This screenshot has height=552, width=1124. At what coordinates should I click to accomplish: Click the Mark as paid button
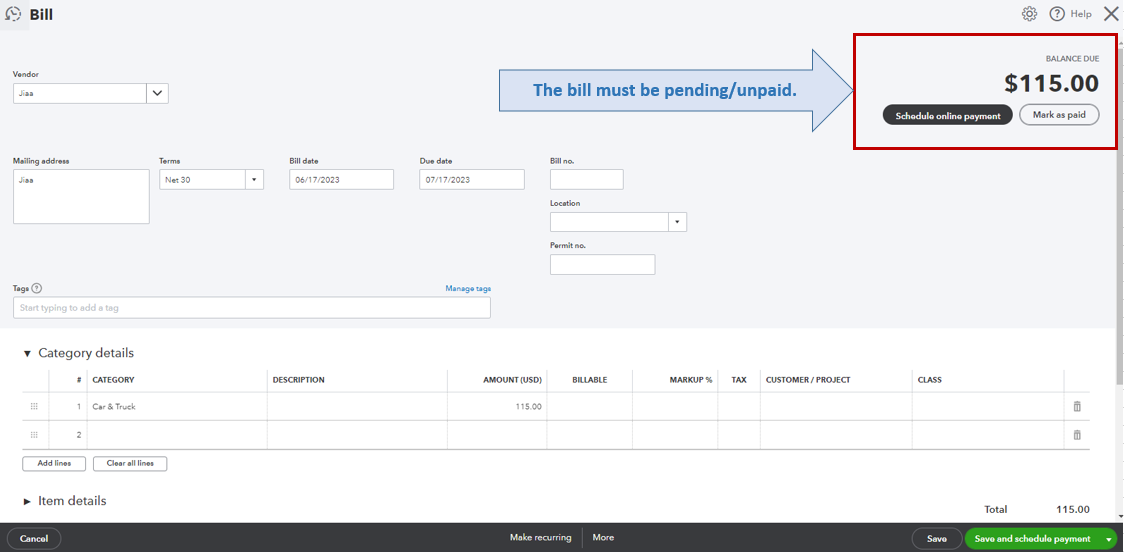pos(1059,116)
